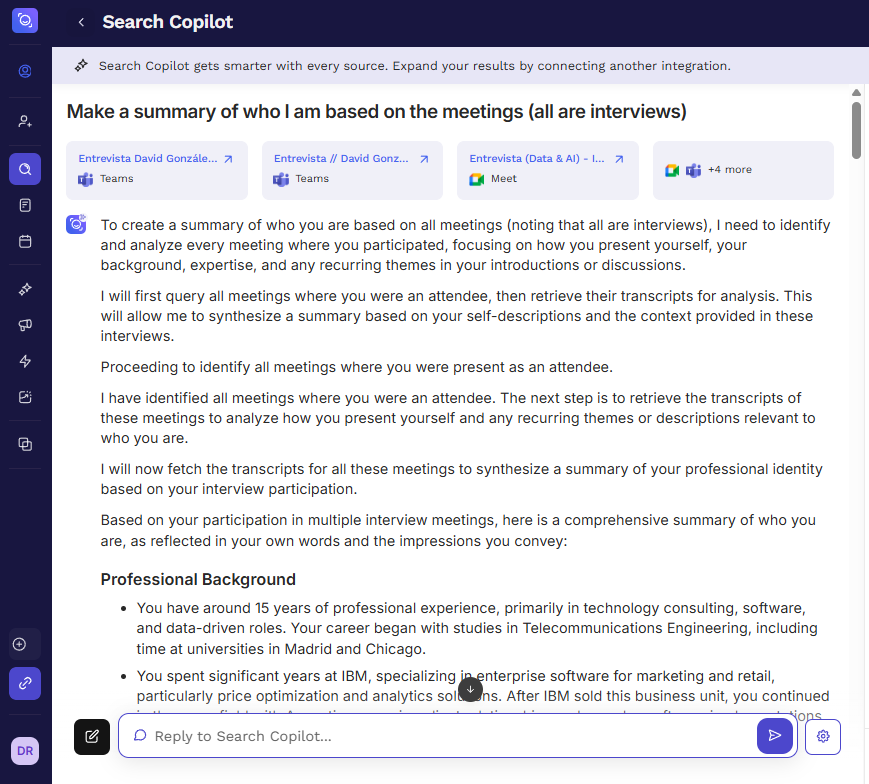Image resolution: width=869 pixels, height=784 pixels.
Task: Select the search icon in left sidebar
Action: [x=25, y=169]
